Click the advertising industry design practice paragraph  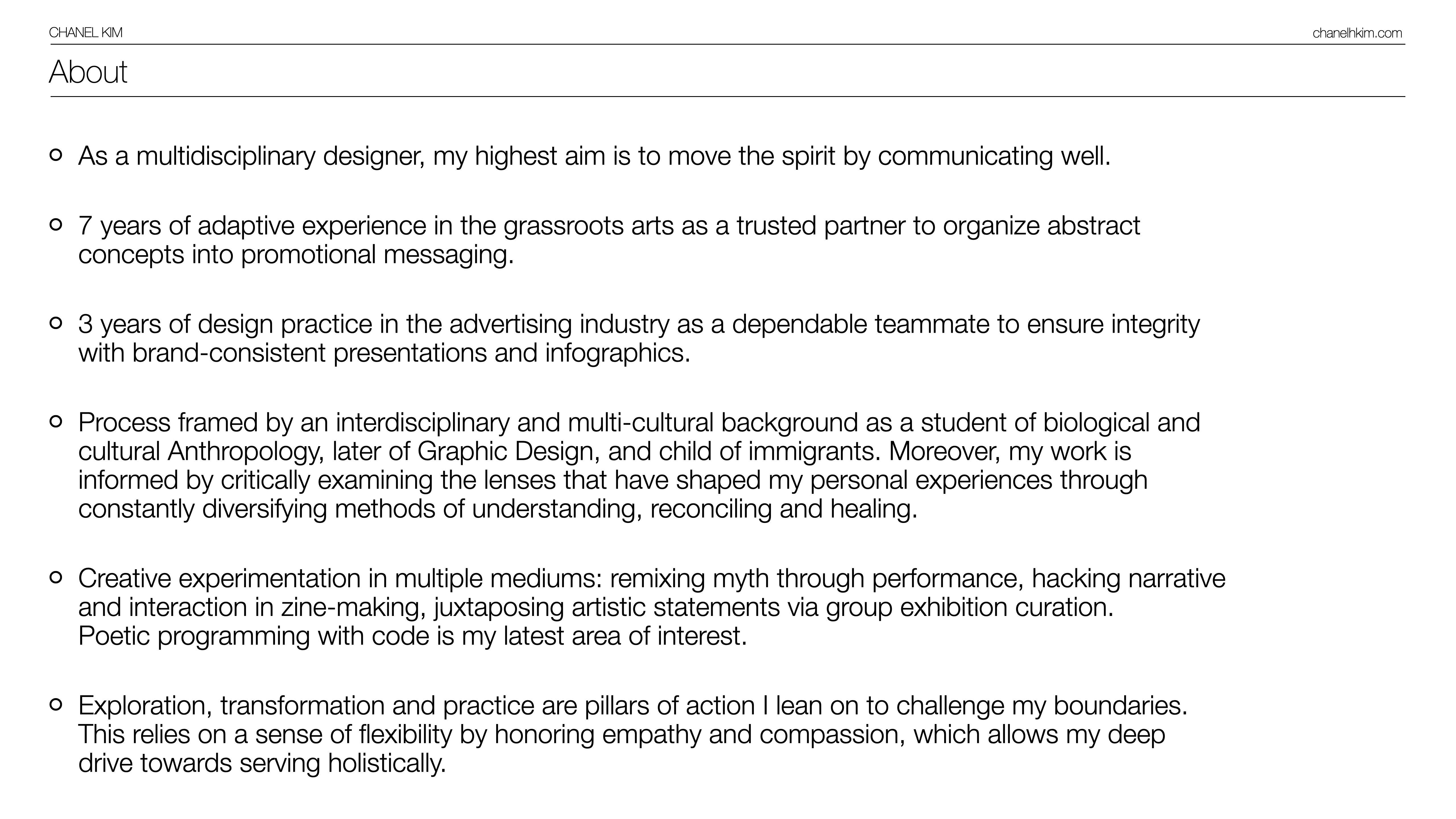pos(639,324)
